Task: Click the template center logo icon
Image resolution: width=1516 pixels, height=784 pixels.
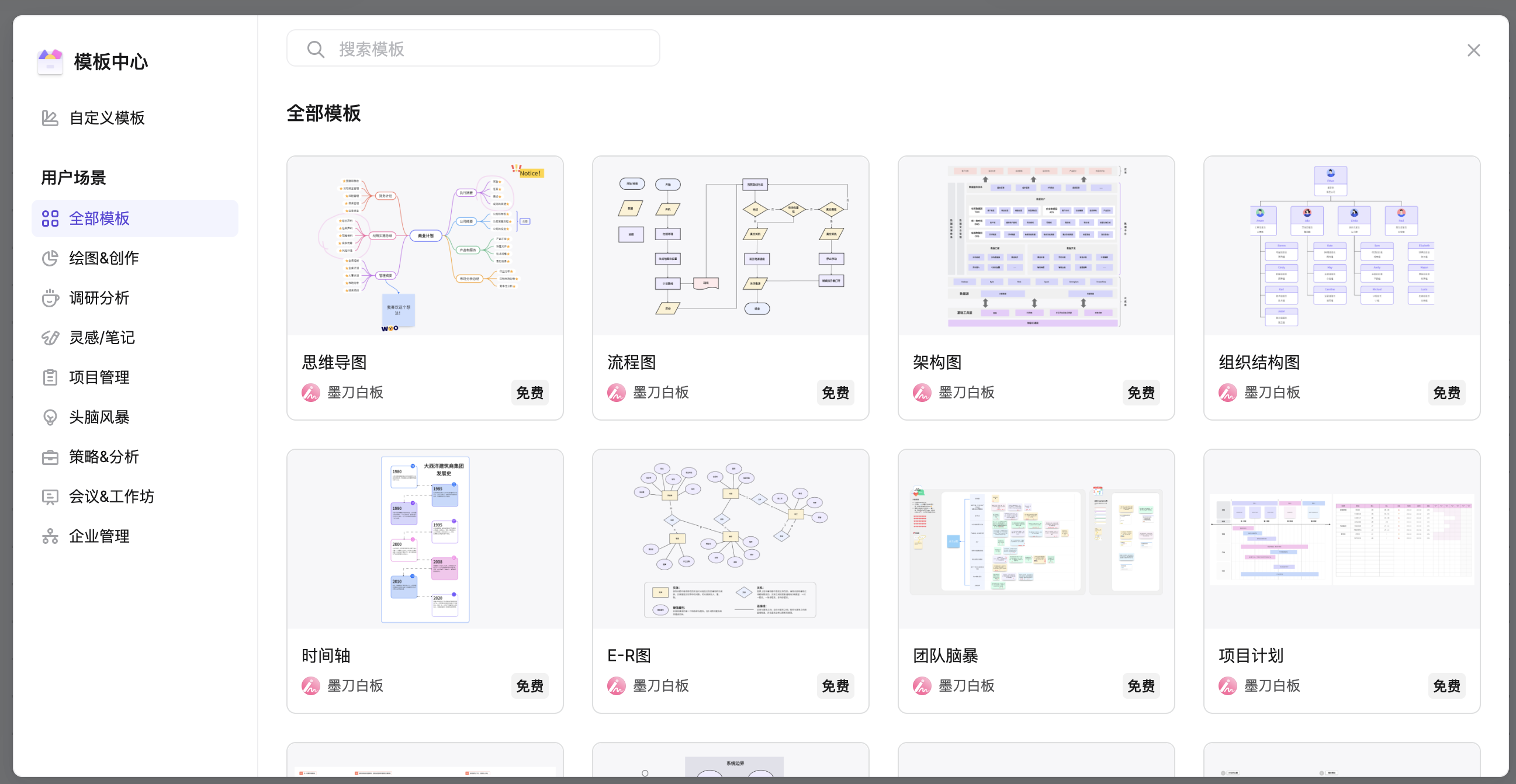Action: click(50, 62)
